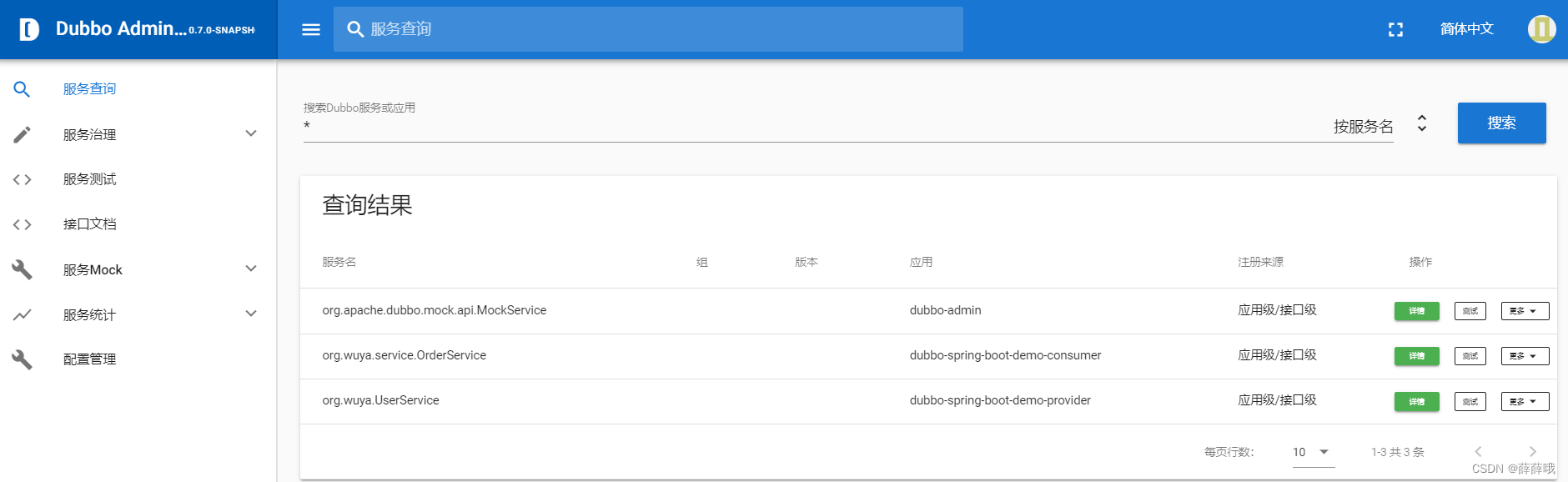Click dubbo-spring-boot-demo-provider application cell
The width and height of the screenshot is (1568, 482).
pyautogui.click(x=1000, y=400)
